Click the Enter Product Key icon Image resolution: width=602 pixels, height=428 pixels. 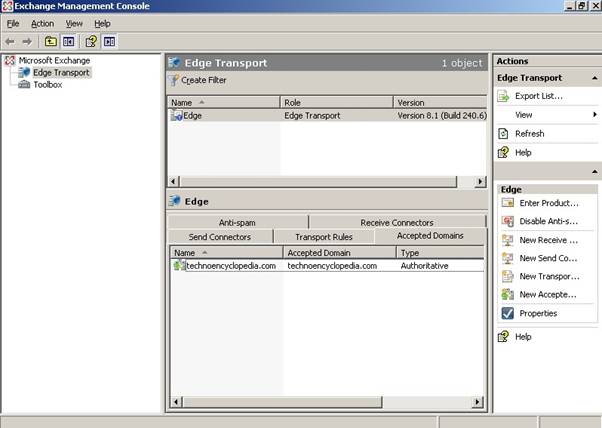(x=508, y=203)
